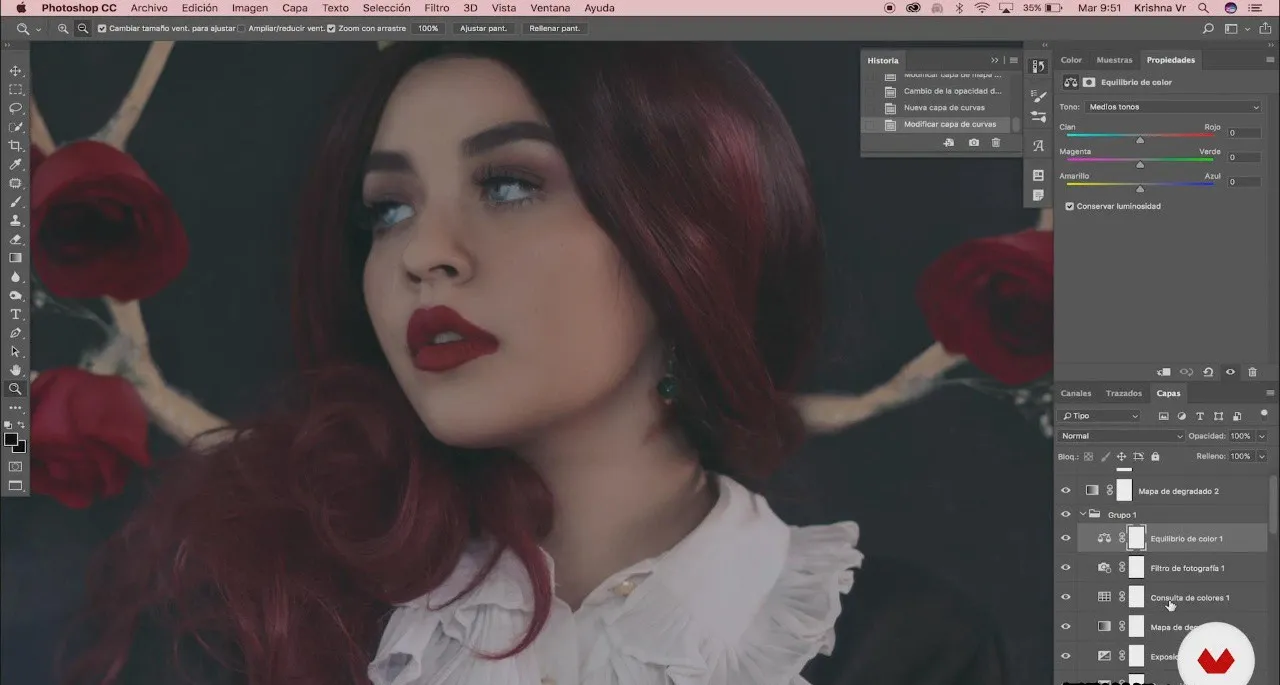The image size is (1280, 685).
Task: Toggle Zoom con arrastre checkbox
Action: pyautogui.click(x=331, y=28)
